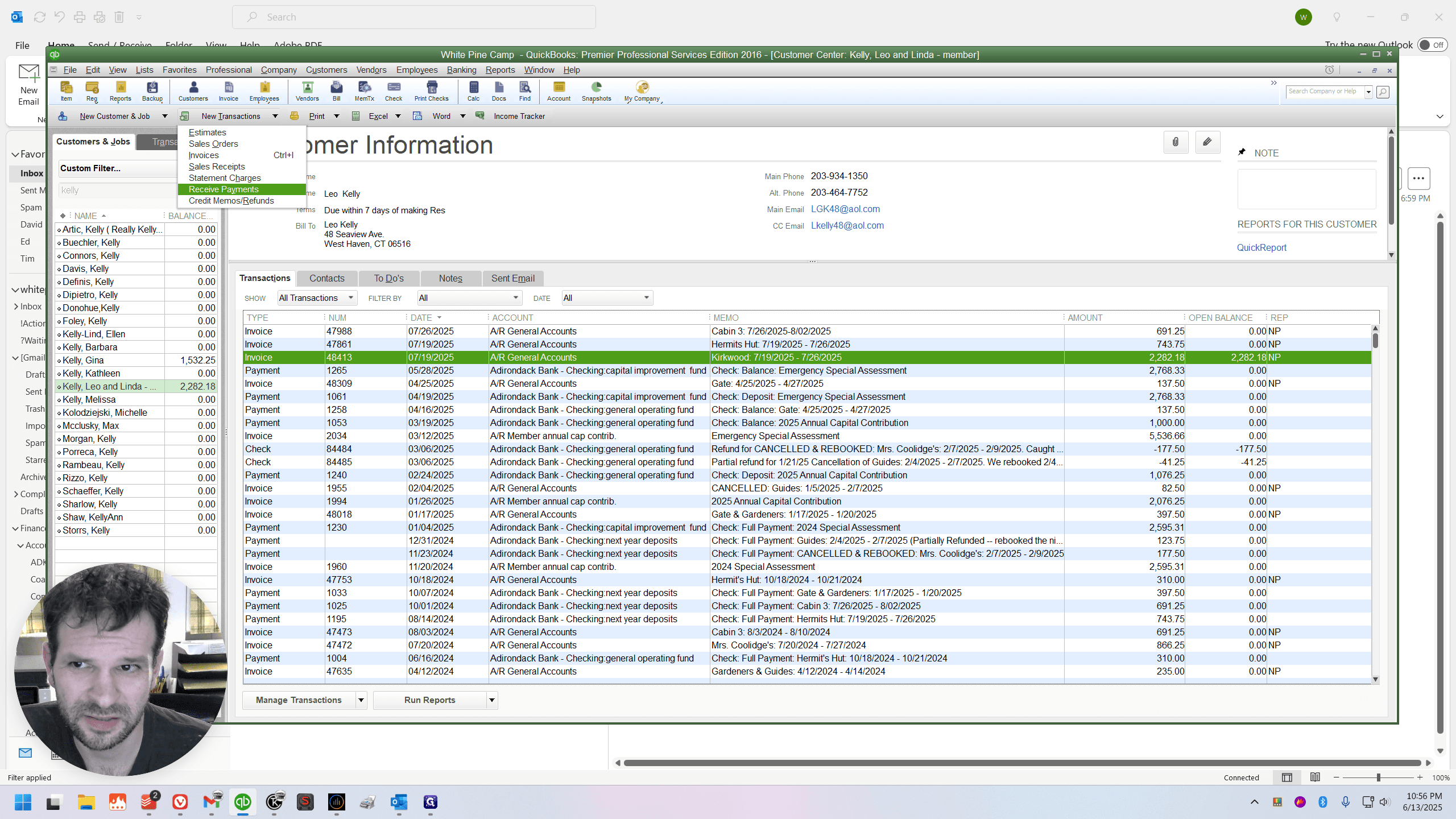Open File Explorer from the taskbar

[x=86, y=802]
